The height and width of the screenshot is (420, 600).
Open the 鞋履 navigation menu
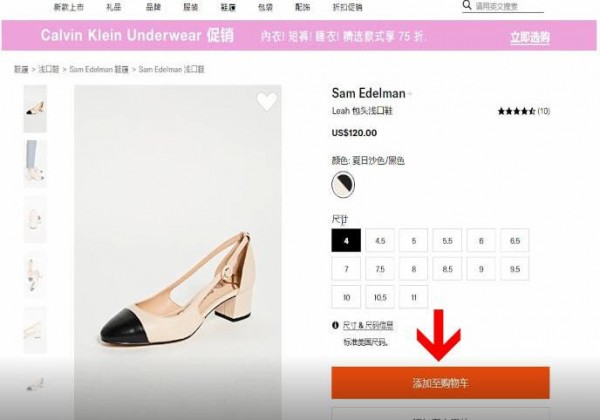click(228, 7)
